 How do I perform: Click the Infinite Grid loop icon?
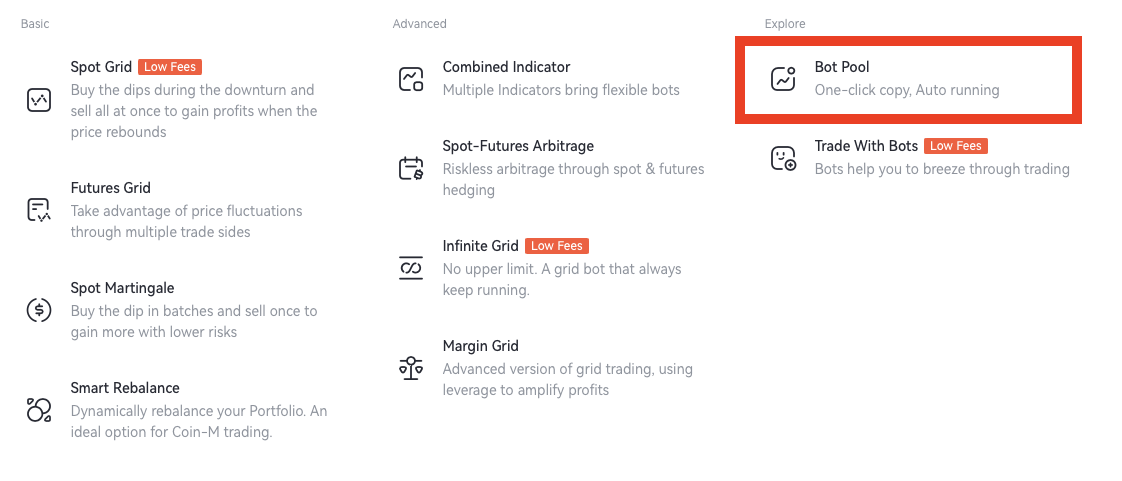click(411, 268)
